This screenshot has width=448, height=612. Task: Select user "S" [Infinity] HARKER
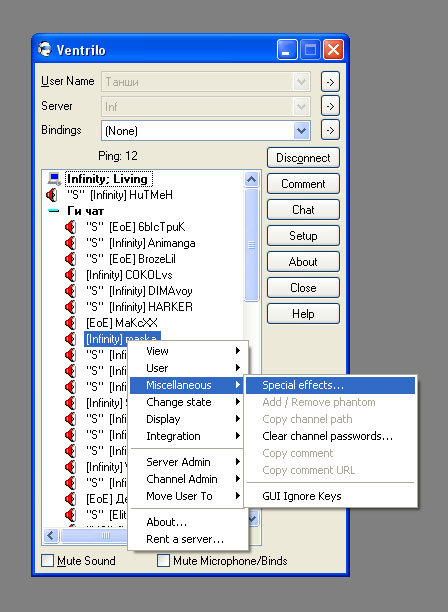tap(139, 307)
